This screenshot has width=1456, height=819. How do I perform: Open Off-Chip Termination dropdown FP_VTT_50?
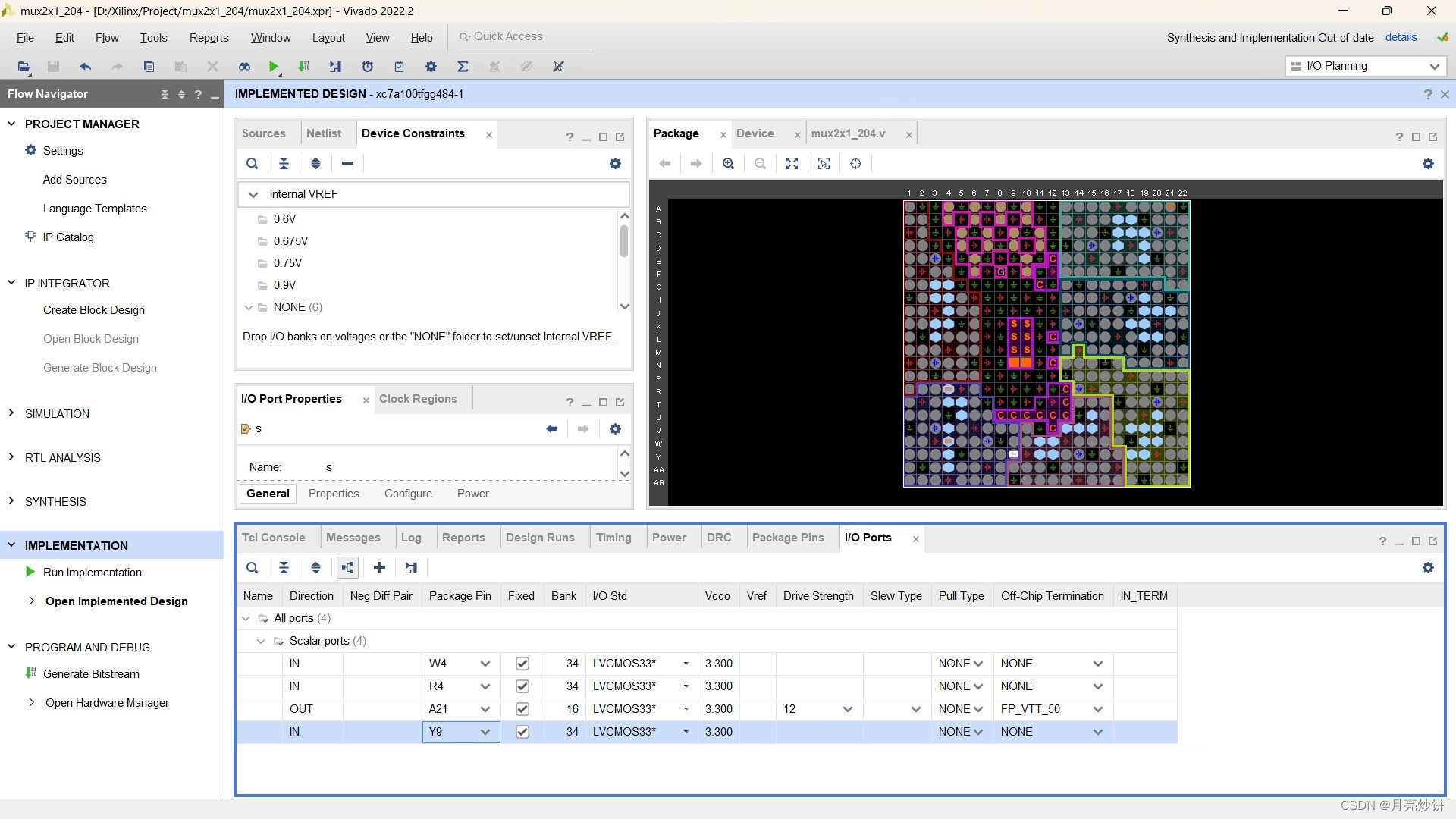click(1098, 709)
